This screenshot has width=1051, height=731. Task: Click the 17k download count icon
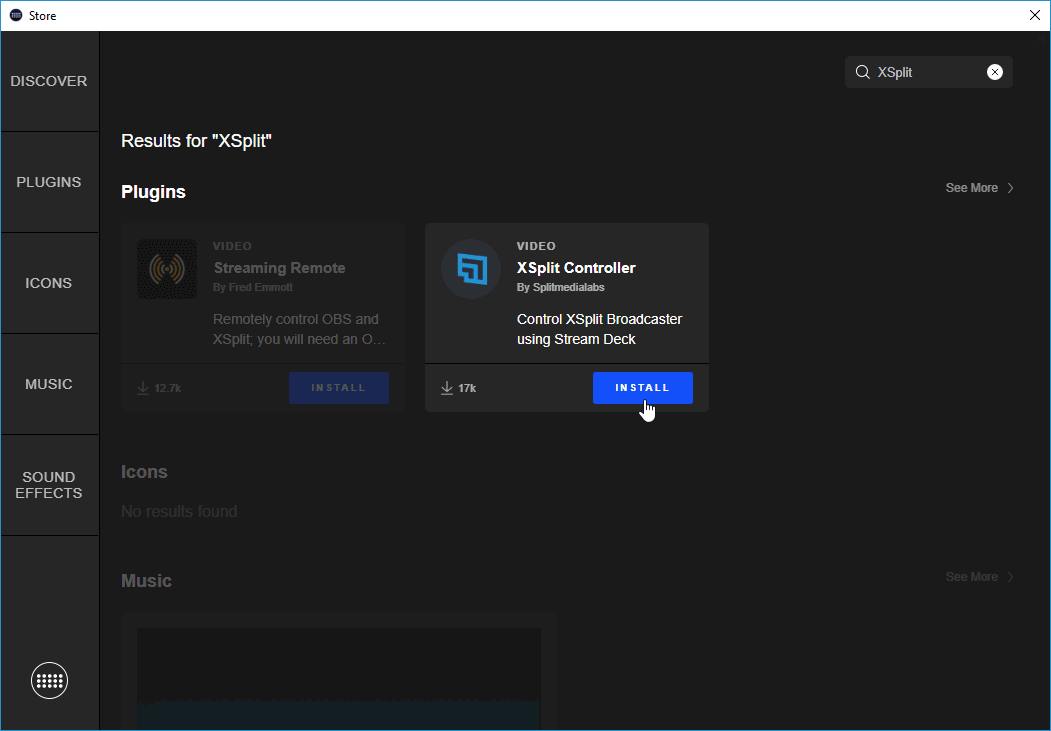point(447,388)
